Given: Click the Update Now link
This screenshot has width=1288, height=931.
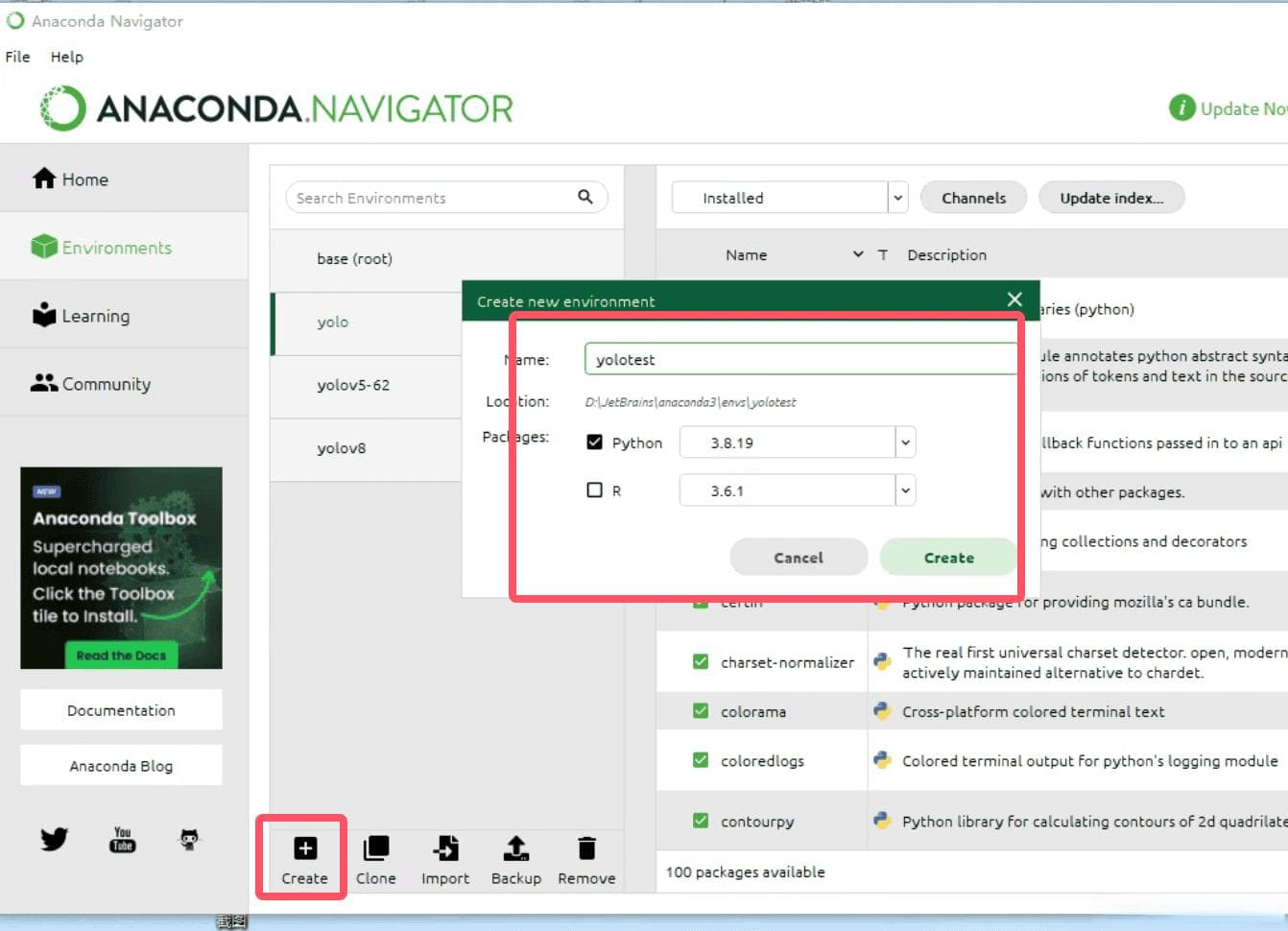Looking at the screenshot, I should 1243,108.
